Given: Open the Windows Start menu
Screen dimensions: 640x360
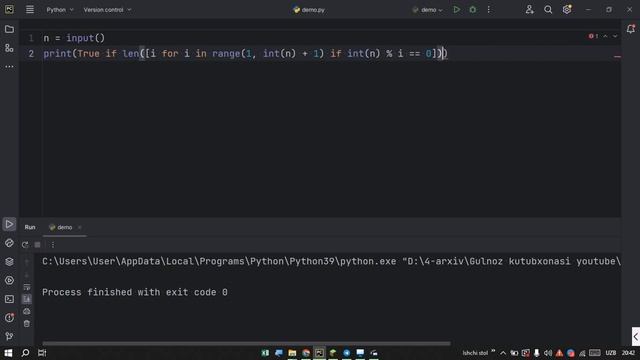Looking at the screenshot, I should 8,353.
